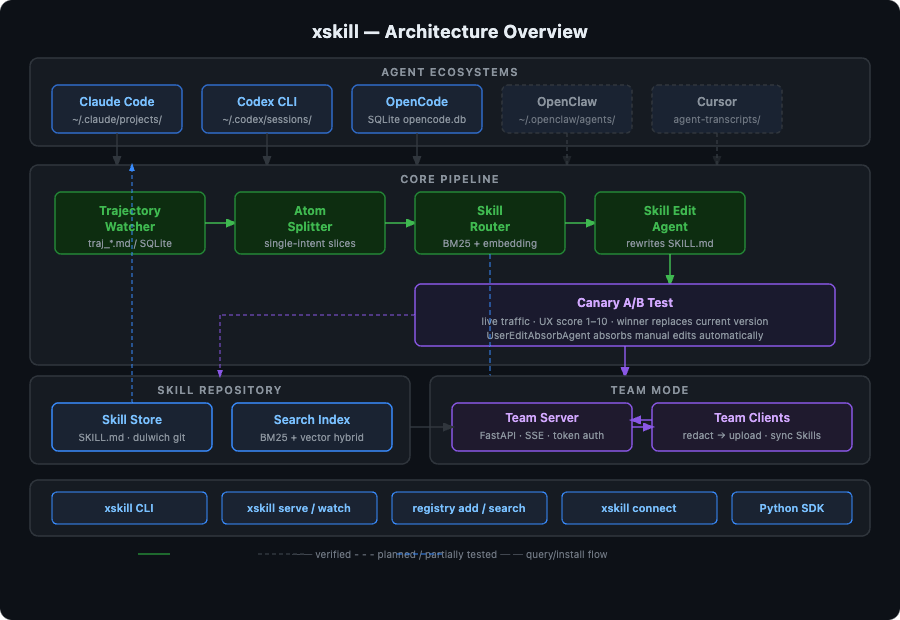Select the Claude Code ecosystem box

117,109
